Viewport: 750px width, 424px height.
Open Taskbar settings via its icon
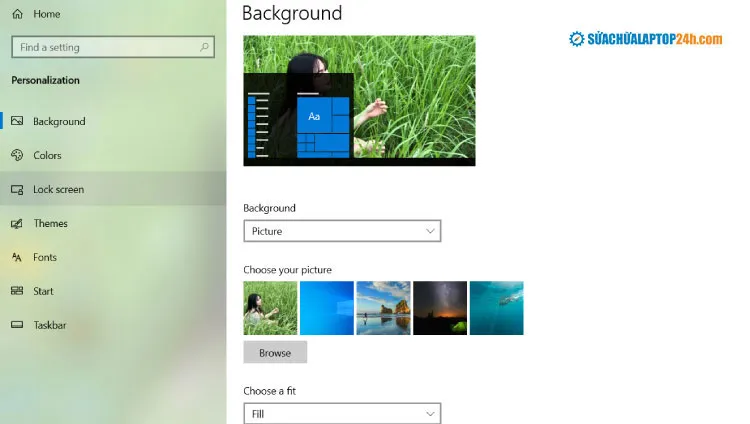[17, 325]
